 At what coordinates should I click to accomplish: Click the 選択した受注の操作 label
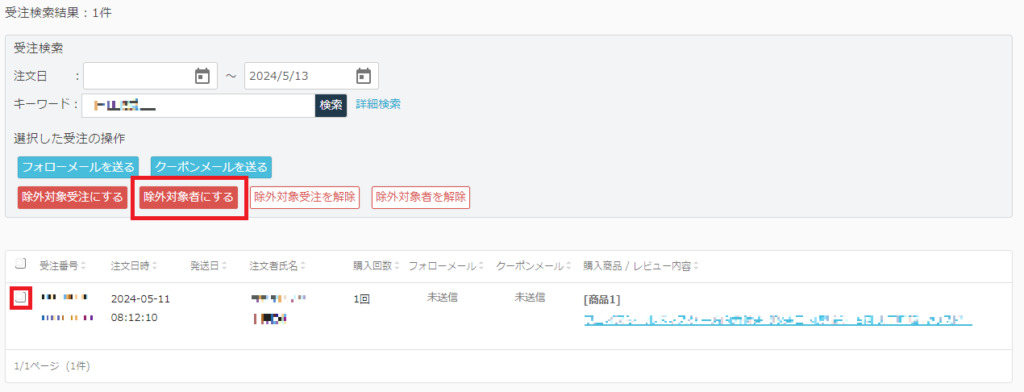click(69, 139)
